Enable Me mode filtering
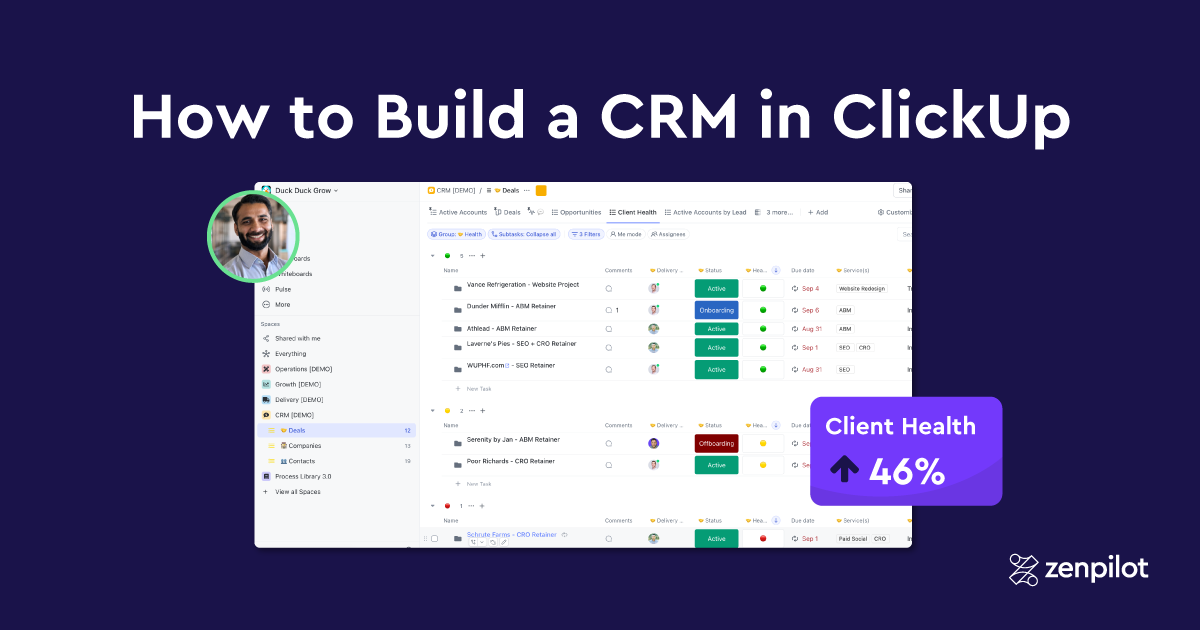This screenshot has width=1200, height=630. [626, 234]
